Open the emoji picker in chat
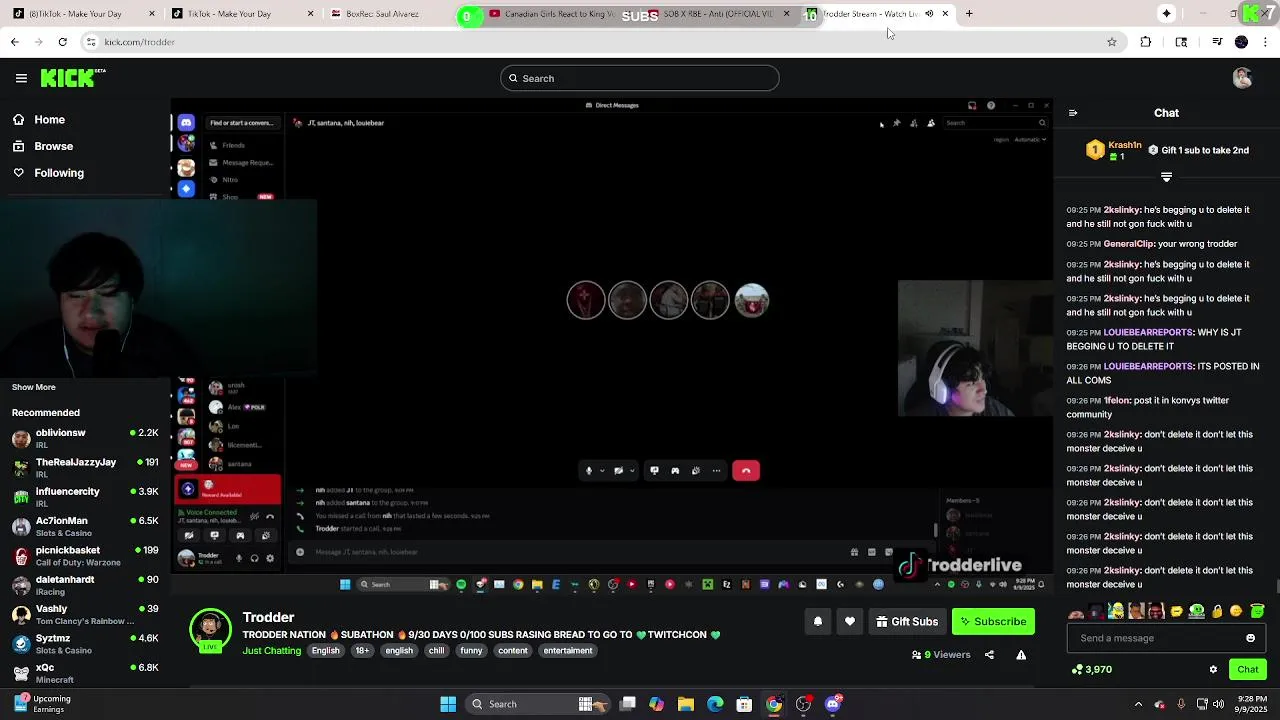 [x=1250, y=638]
